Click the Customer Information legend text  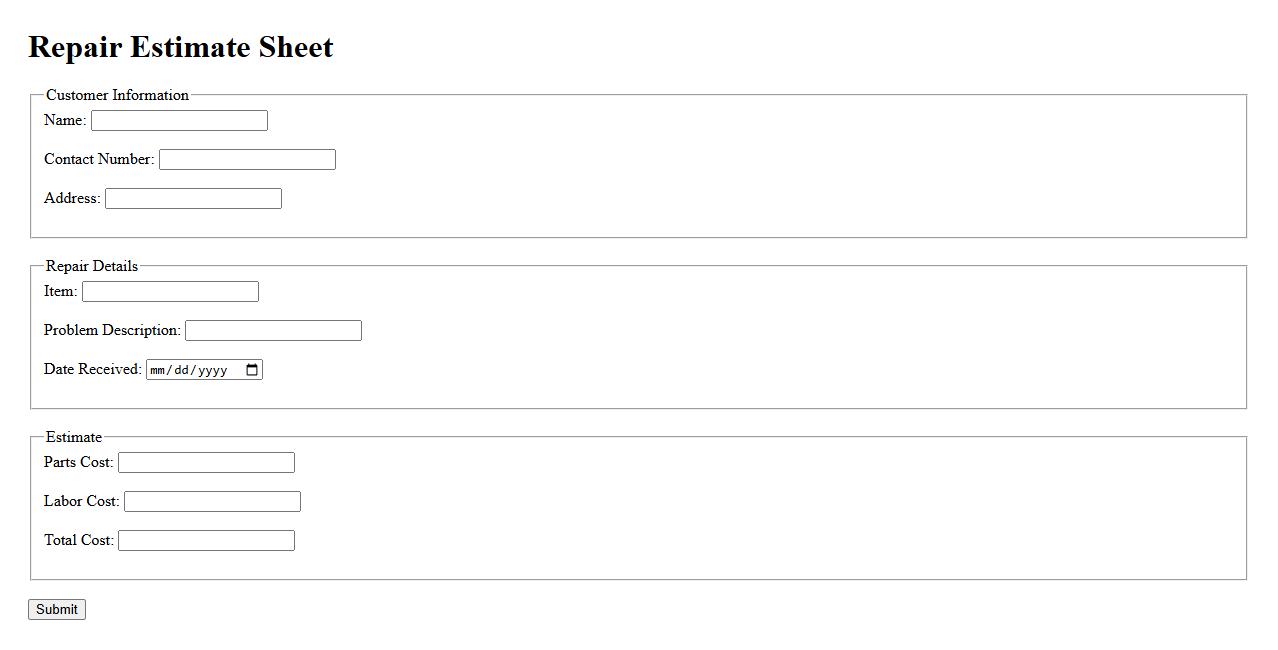pos(117,96)
